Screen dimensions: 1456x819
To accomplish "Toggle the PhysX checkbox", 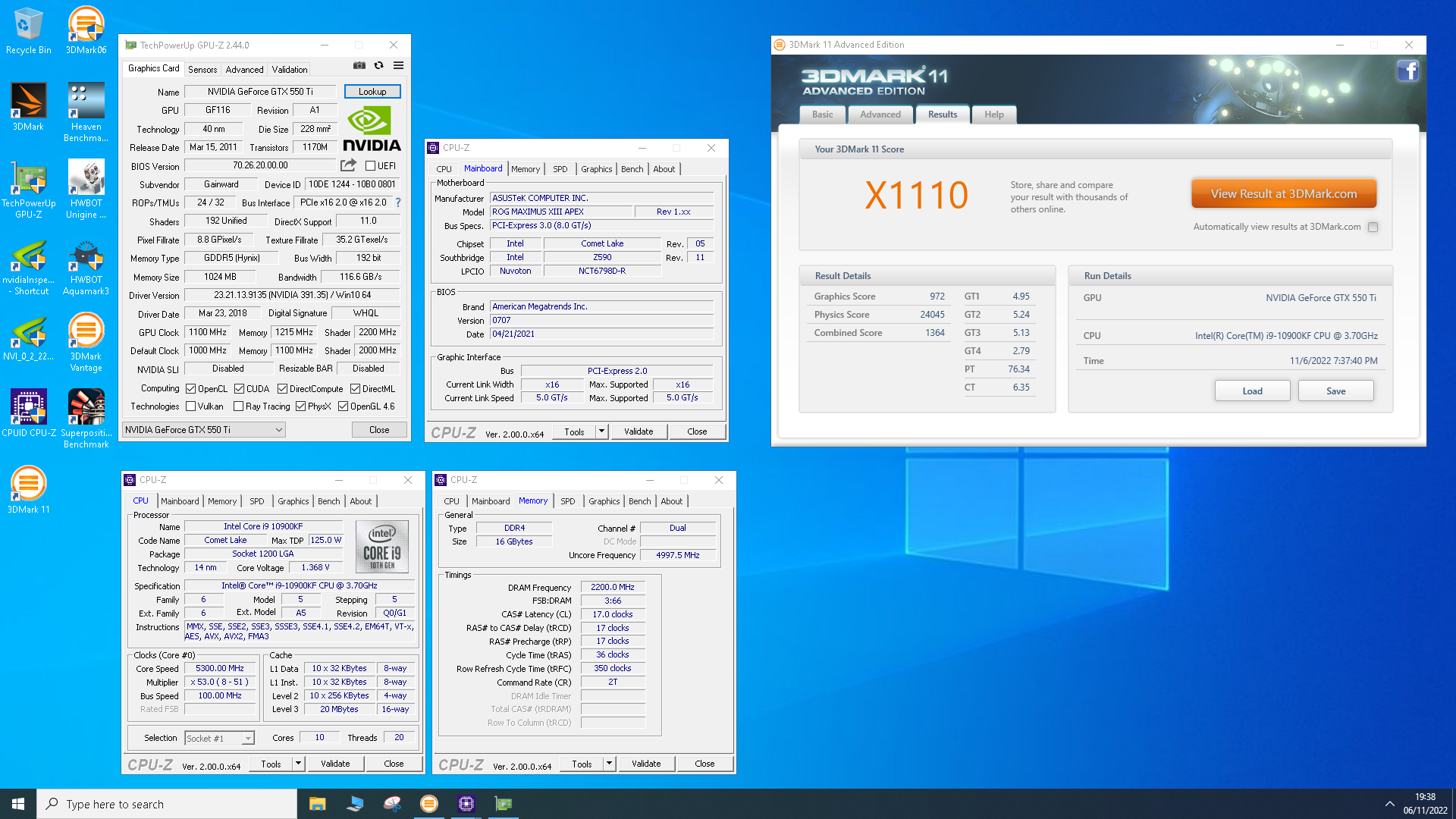I will 301,406.
